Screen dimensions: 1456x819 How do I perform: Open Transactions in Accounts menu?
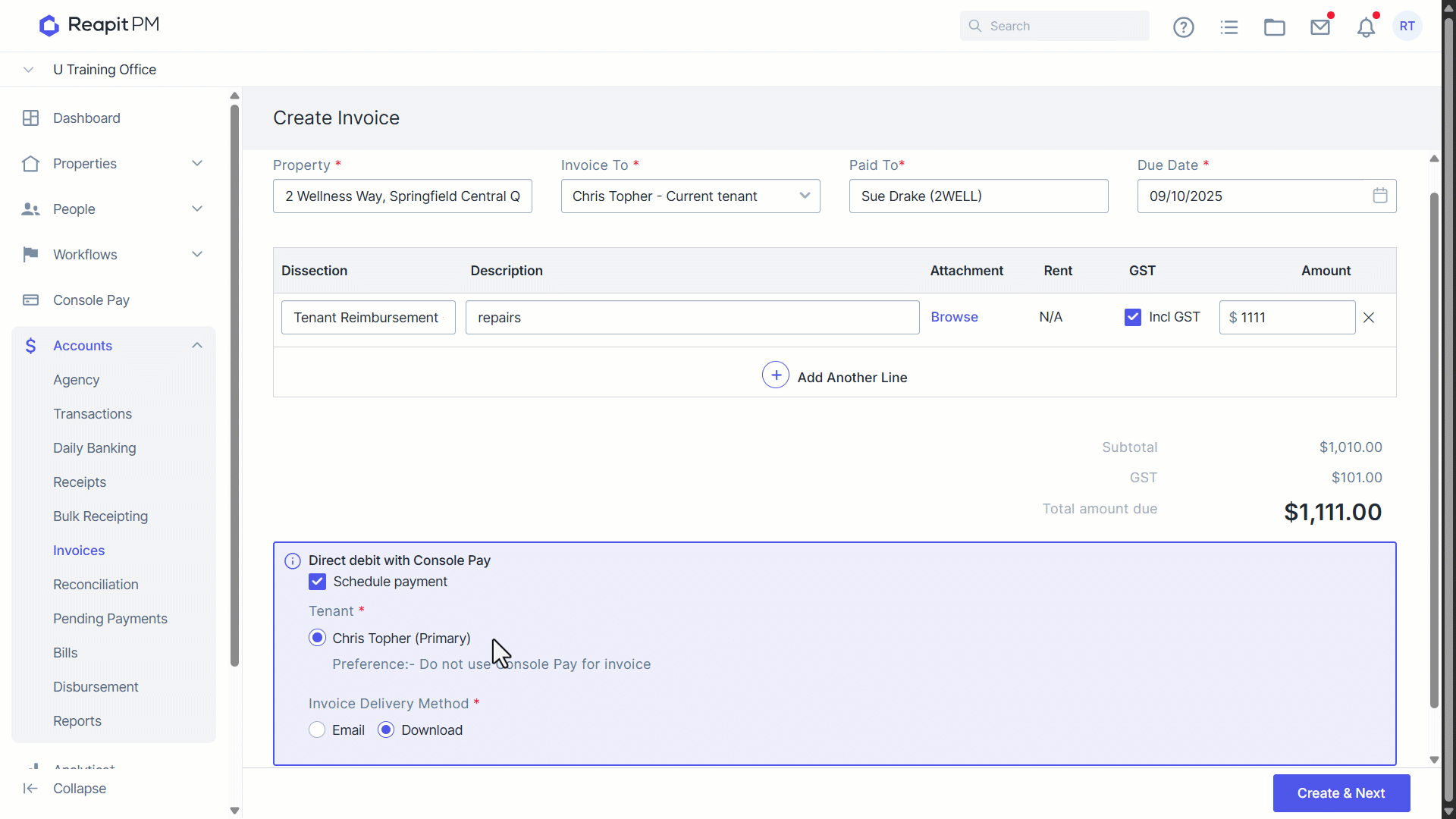tap(93, 414)
